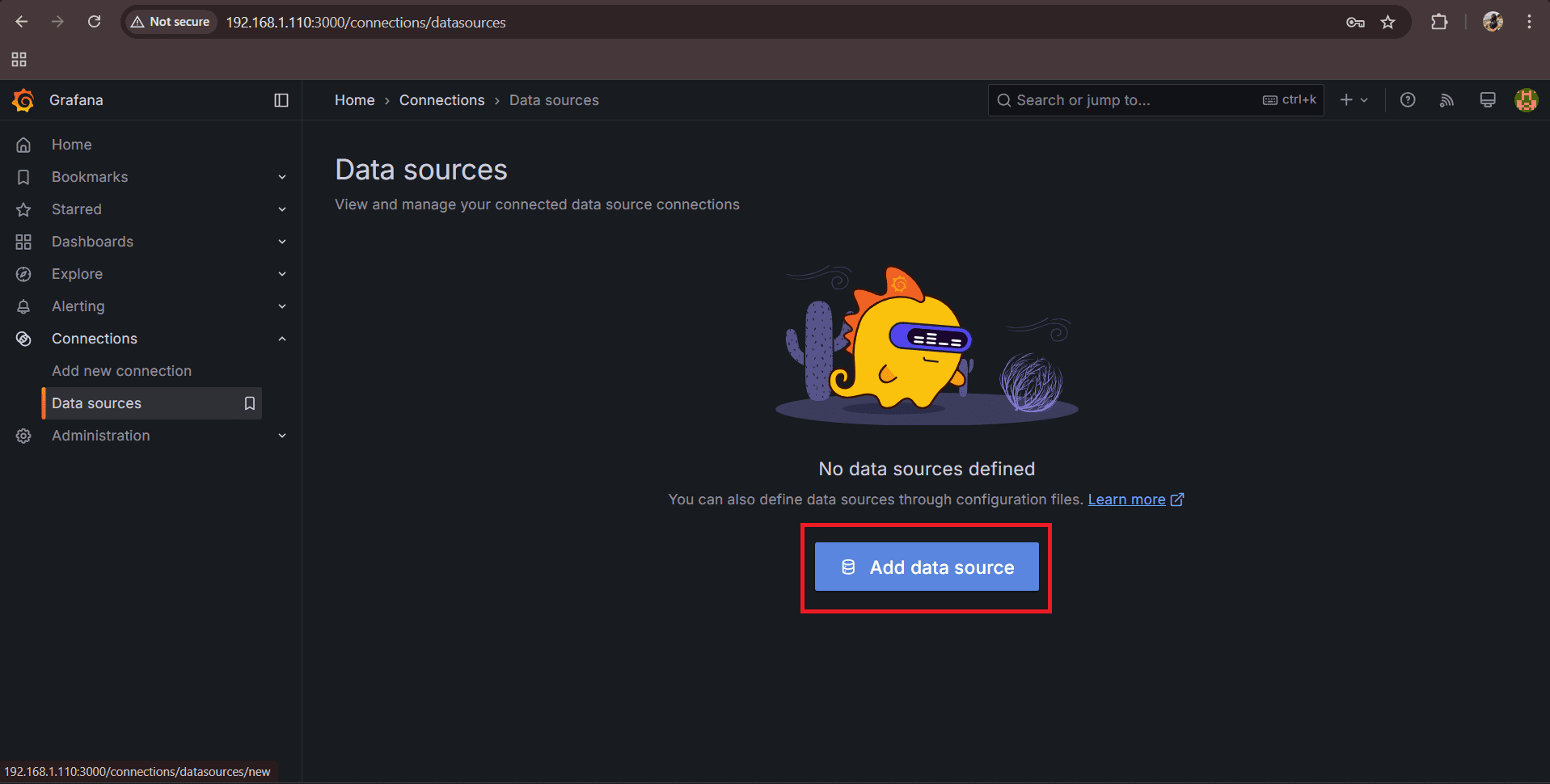Collapse the Connections menu section
The height and width of the screenshot is (784, 1550).
click(x=282, y=339)
